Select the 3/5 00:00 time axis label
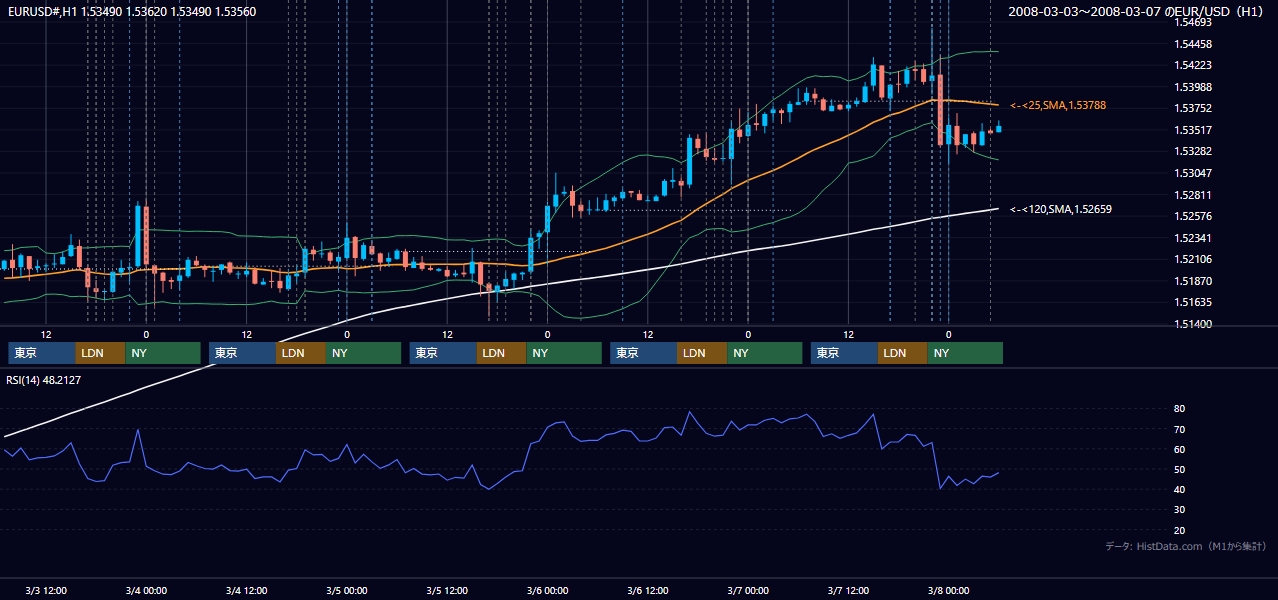This screenshot has width=1278, height=600. pos(347,591)
